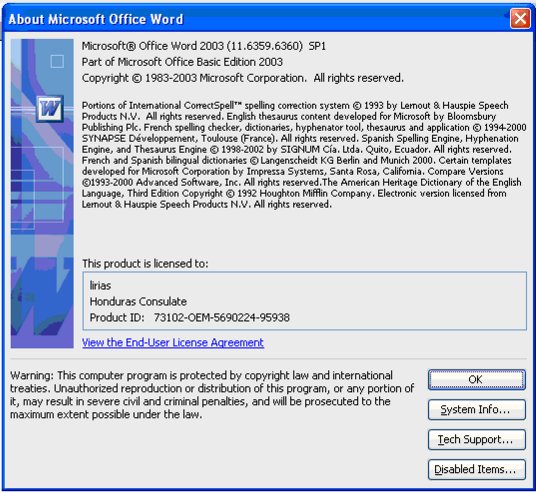536x493 pixels.
Task: Click the SP1 service pack label
Action: pyautogui.click(x=317, y=46)
